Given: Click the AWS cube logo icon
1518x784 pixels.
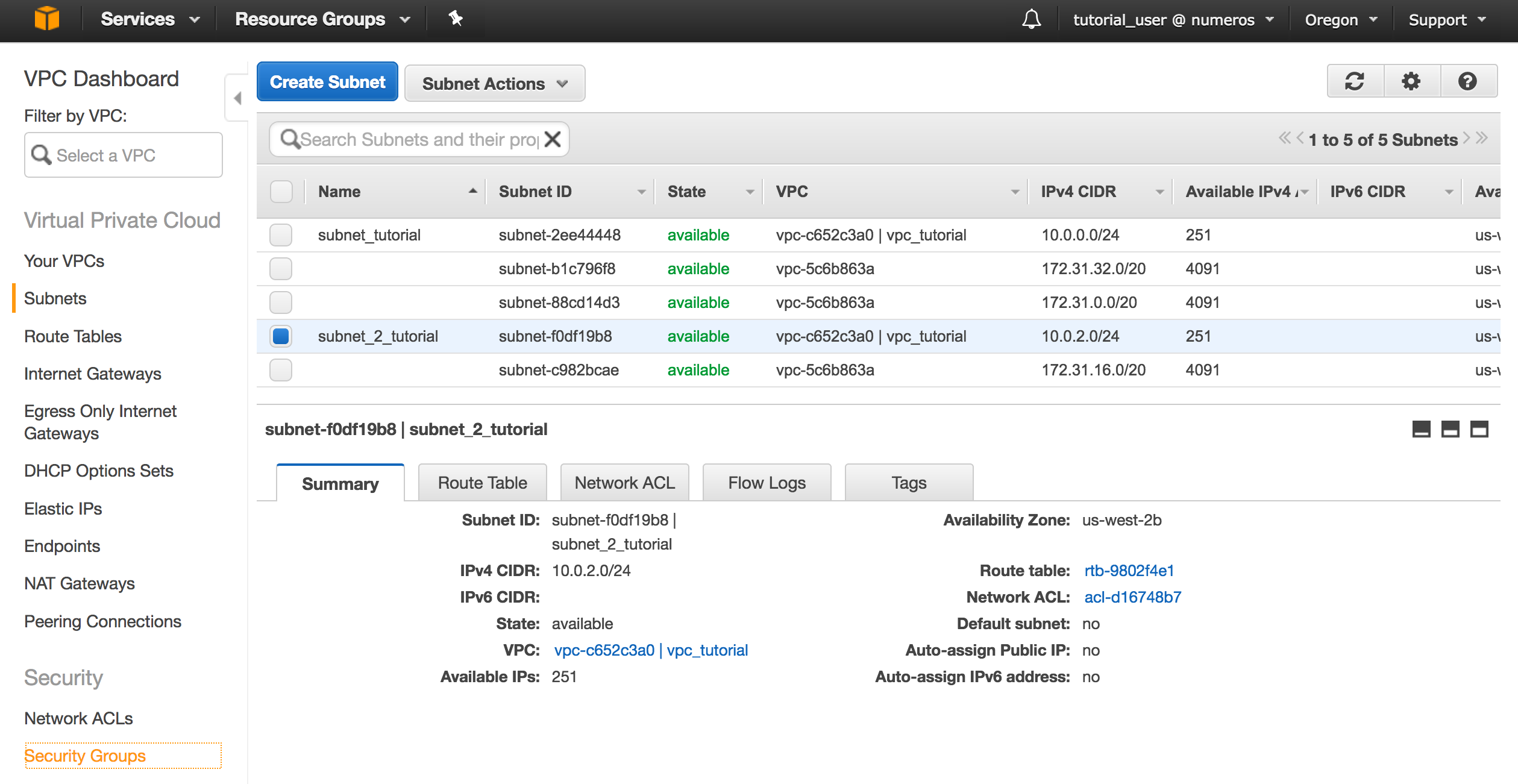Looking at the screenshot, I should pos(46,19).
